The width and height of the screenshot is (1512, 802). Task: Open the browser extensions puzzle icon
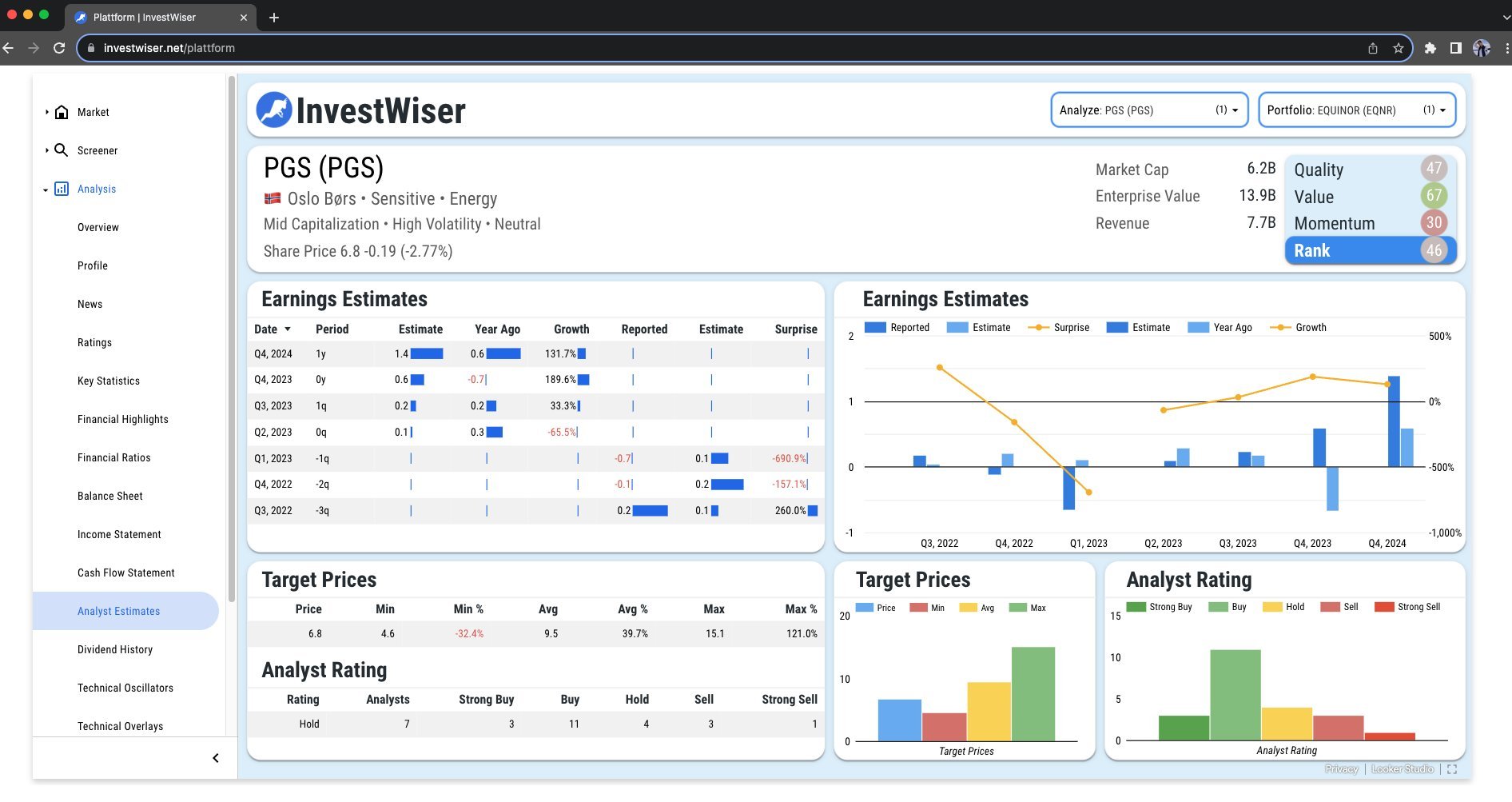1430,48
